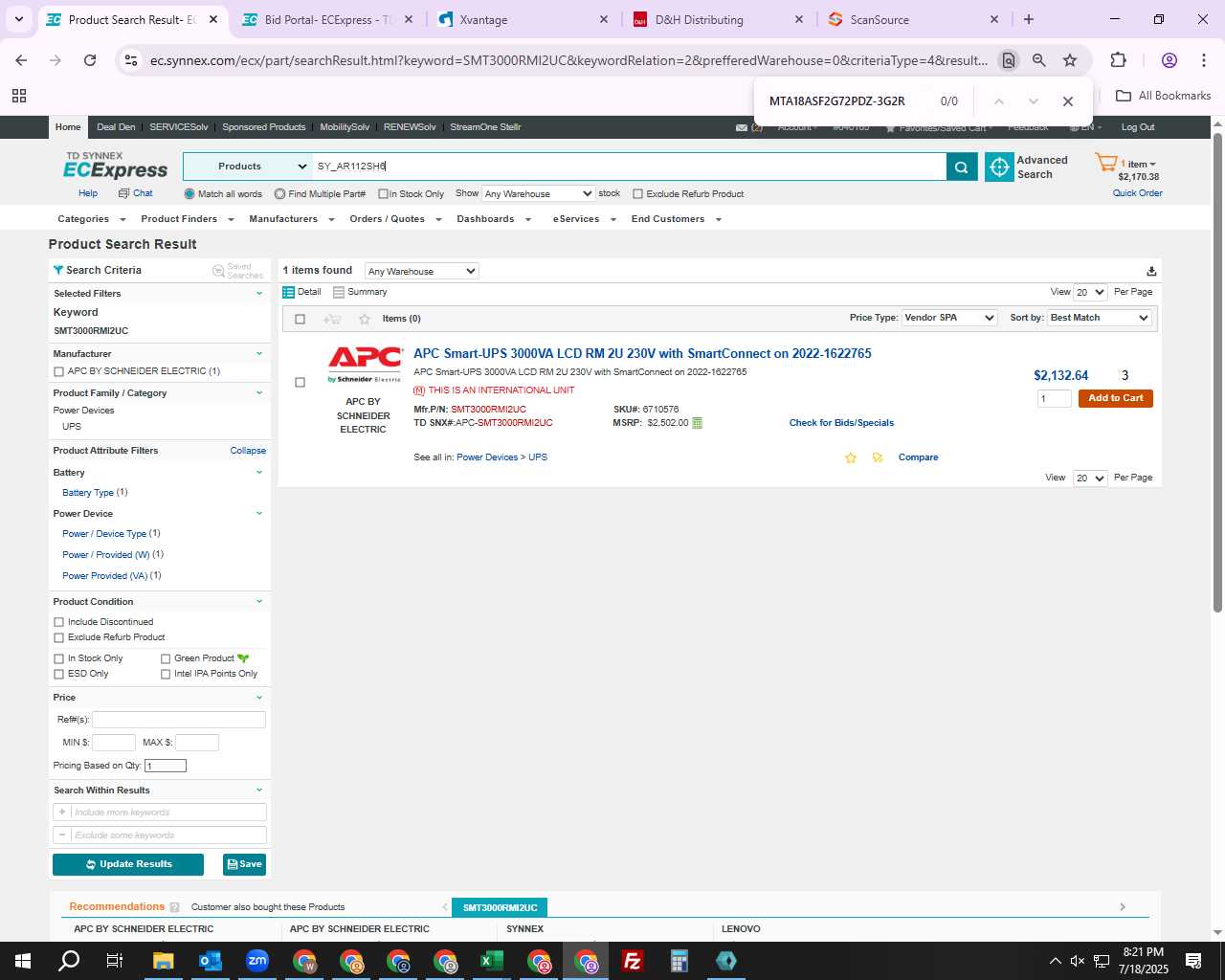This screenshot has width=1225, height=980.
Task: Open Check for Bids/Specials link
Action: (841, 423)
